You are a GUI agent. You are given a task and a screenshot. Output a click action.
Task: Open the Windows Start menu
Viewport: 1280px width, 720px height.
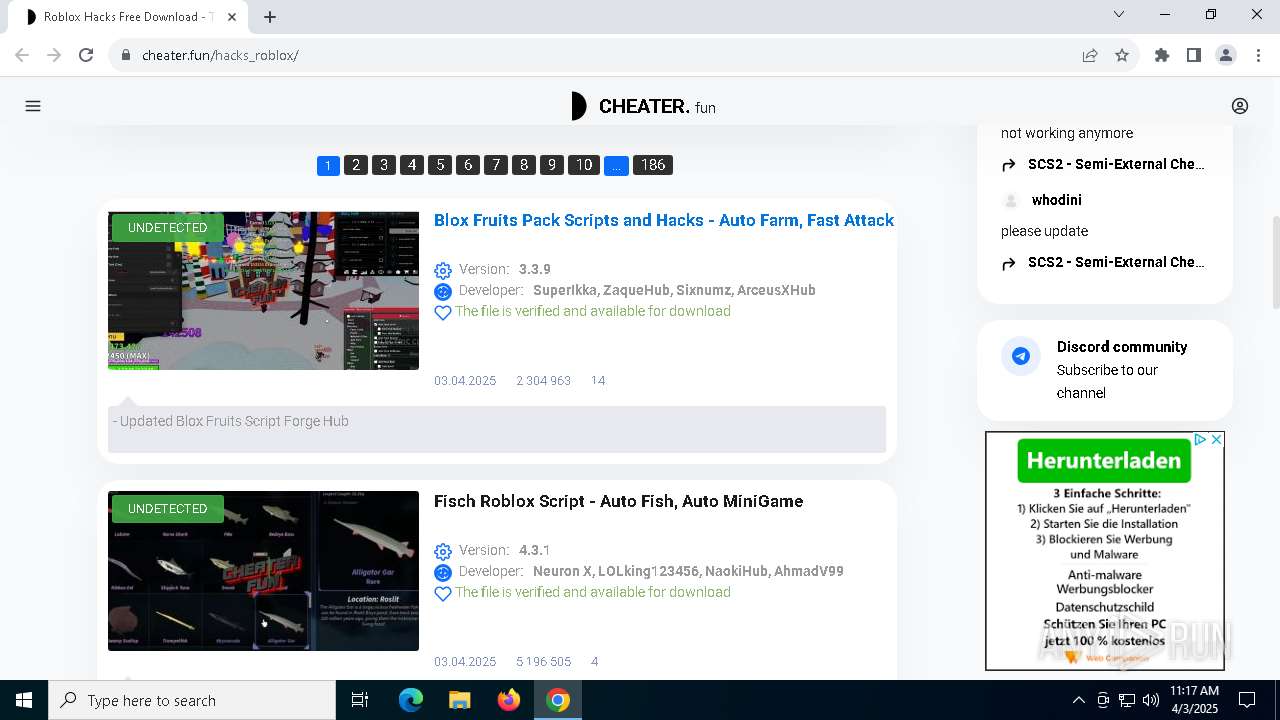pos(24,700)
